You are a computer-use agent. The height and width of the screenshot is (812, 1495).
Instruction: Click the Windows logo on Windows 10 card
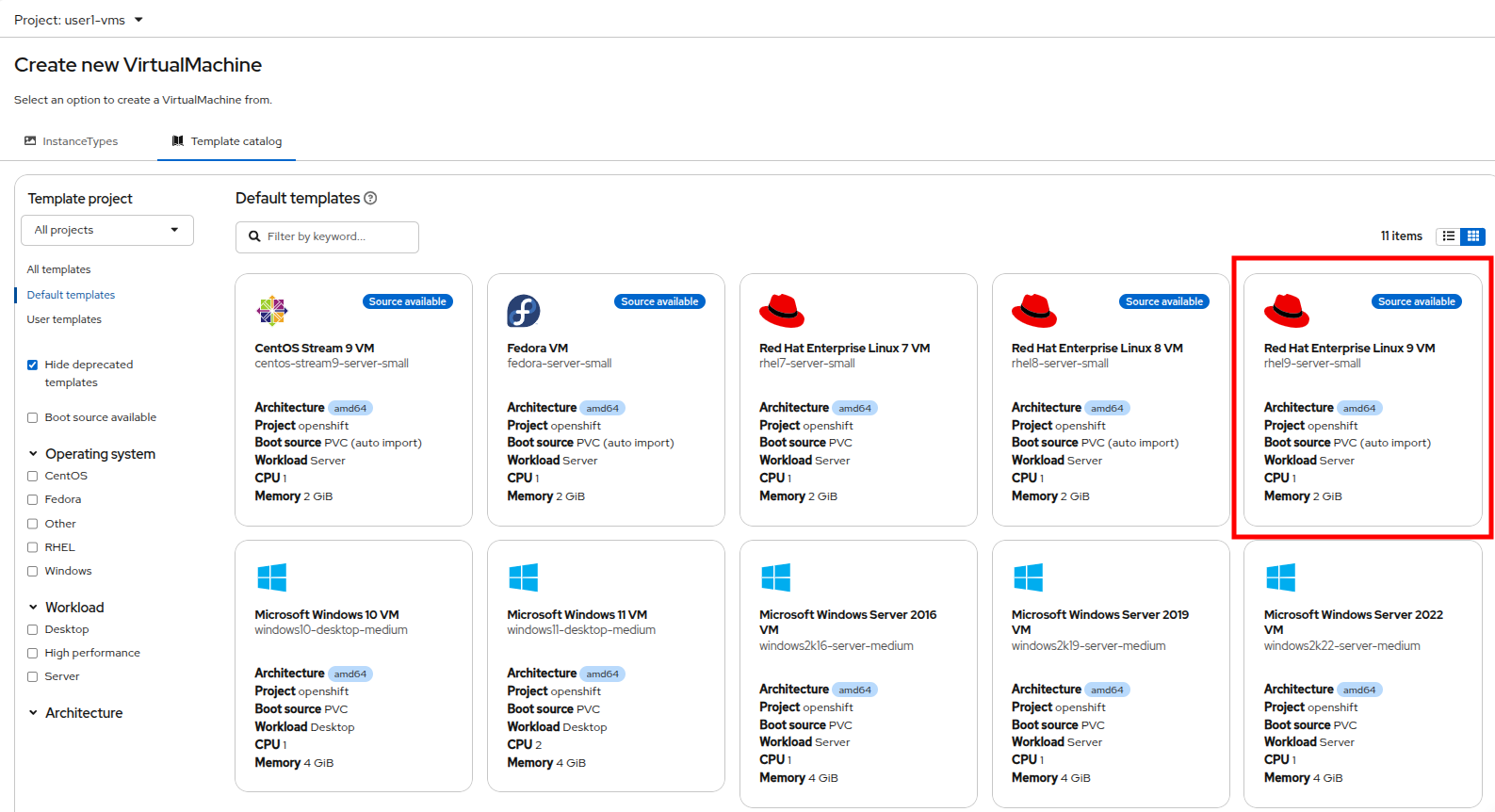click(x=271, y=577)
